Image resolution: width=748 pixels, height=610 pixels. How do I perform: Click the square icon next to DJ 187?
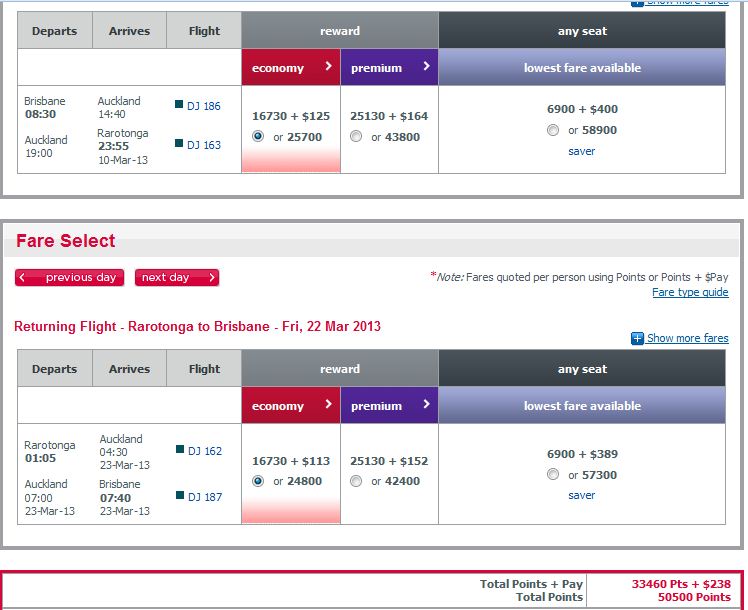(180, 495)
